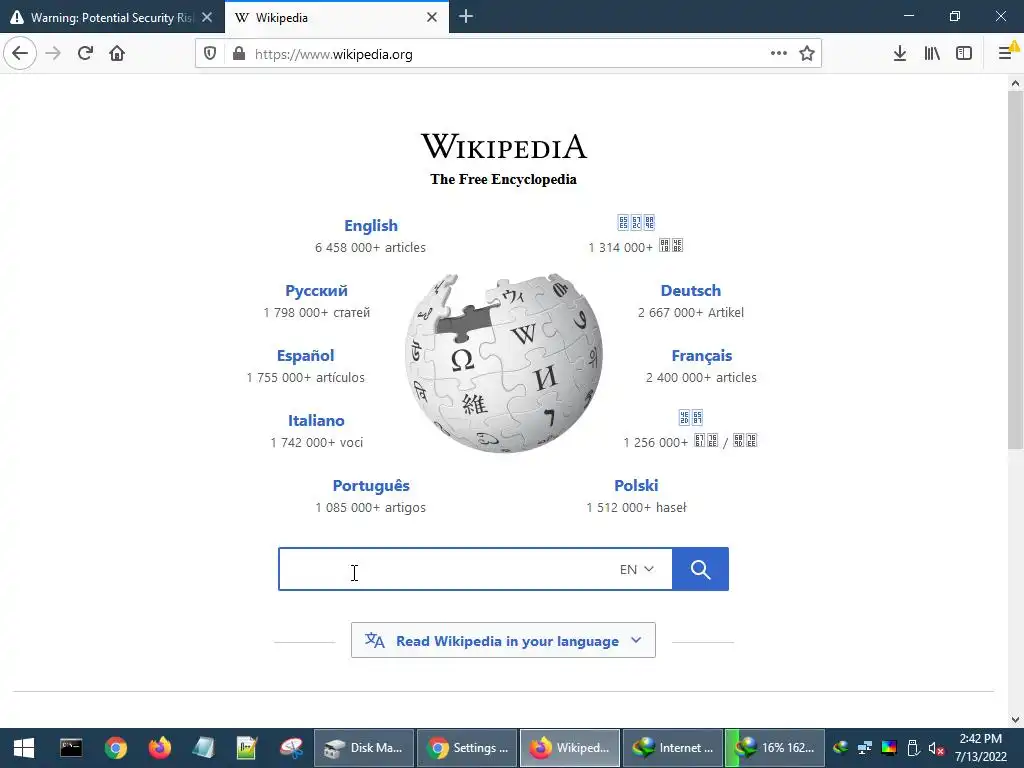Open Deutsch Wikipedia
This screenshot has width=1024, height=768.
[691, 291]
